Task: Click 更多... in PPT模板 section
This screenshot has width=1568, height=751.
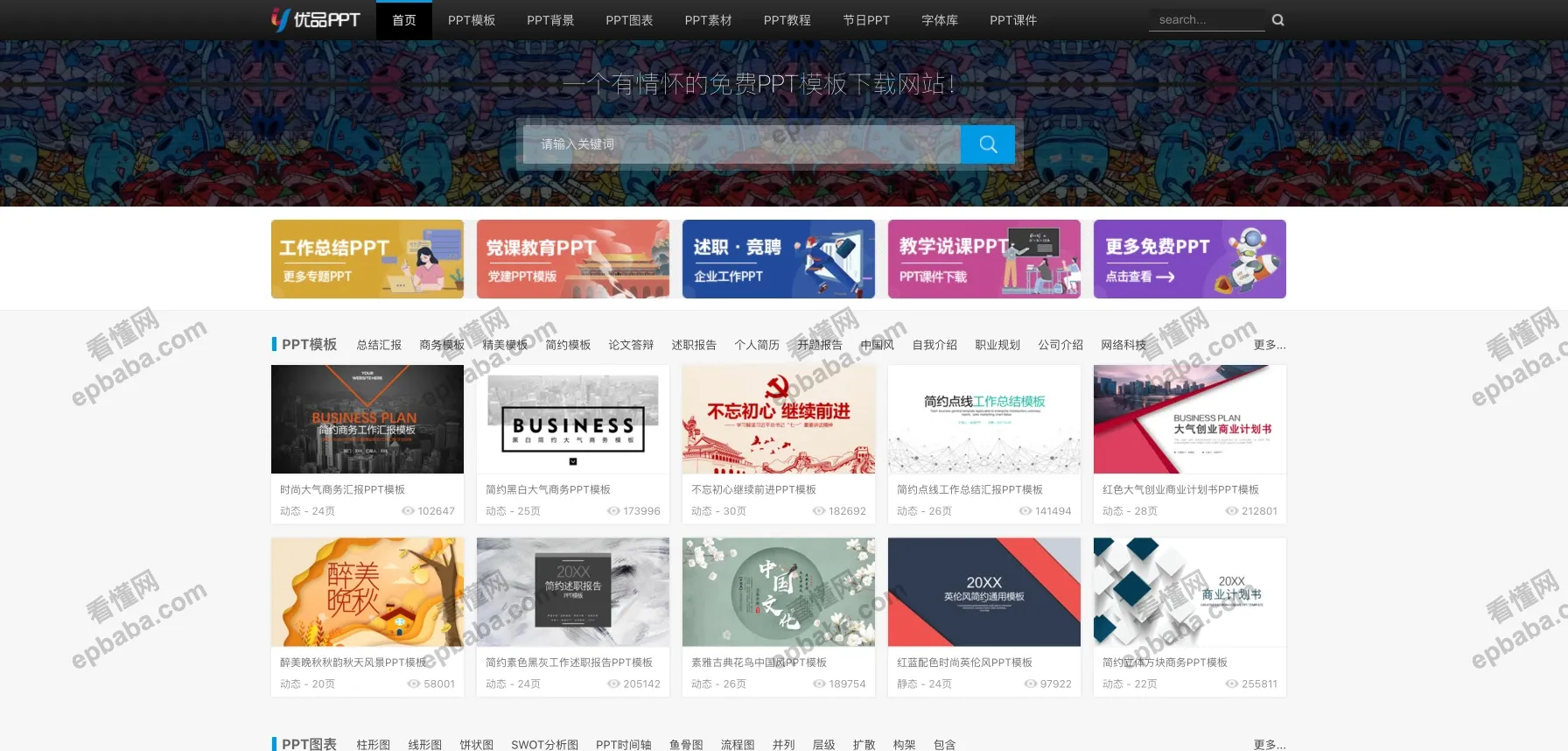Action: pyautogui.click(x=1270, y=345)
